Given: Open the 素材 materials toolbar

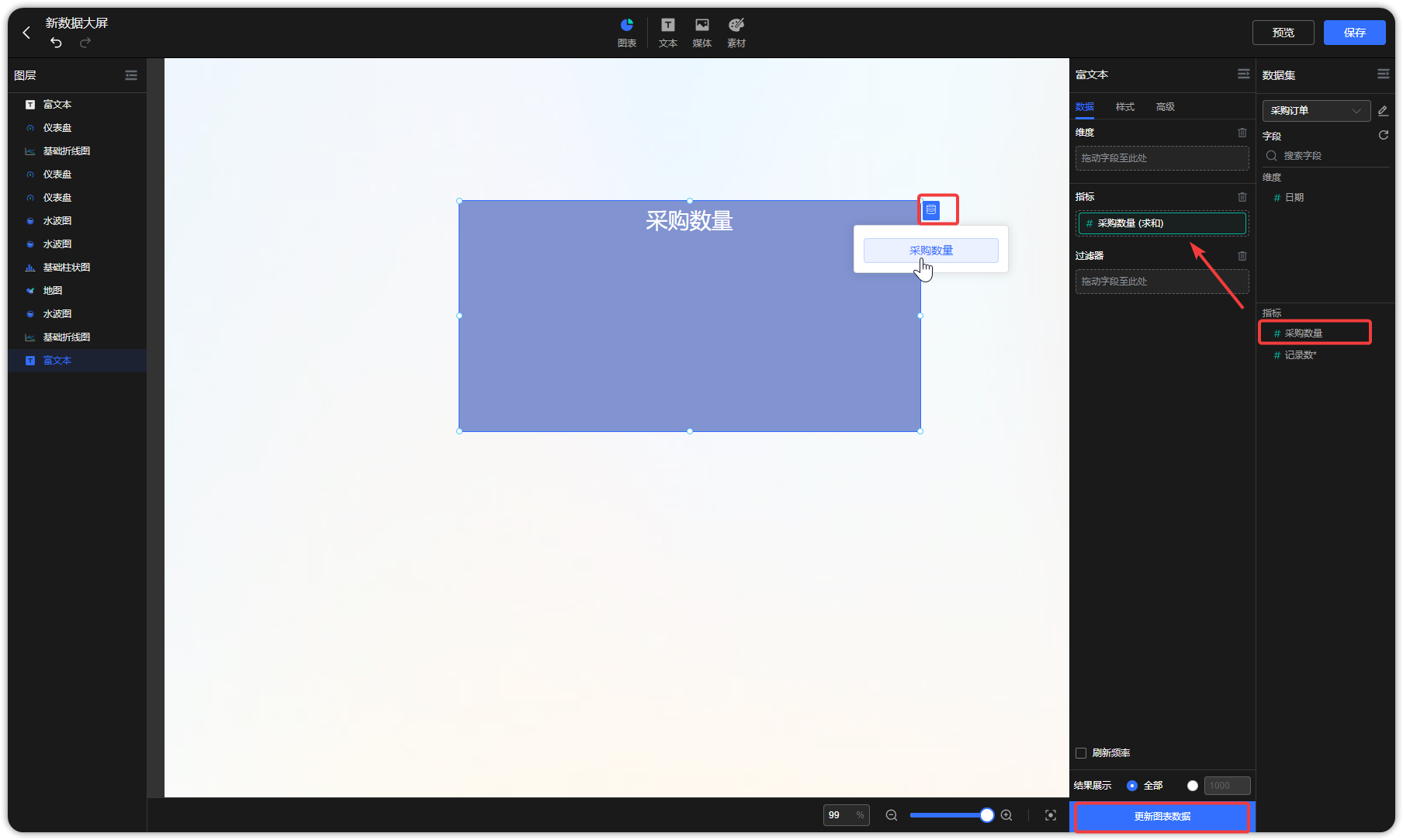Looking at the screenshot, I should [x=736, y=33].
